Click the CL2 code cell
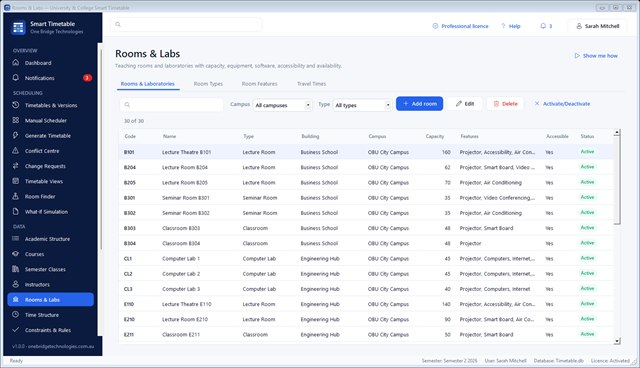The width and height of the screenshot is (640, 368). [128, 273]
